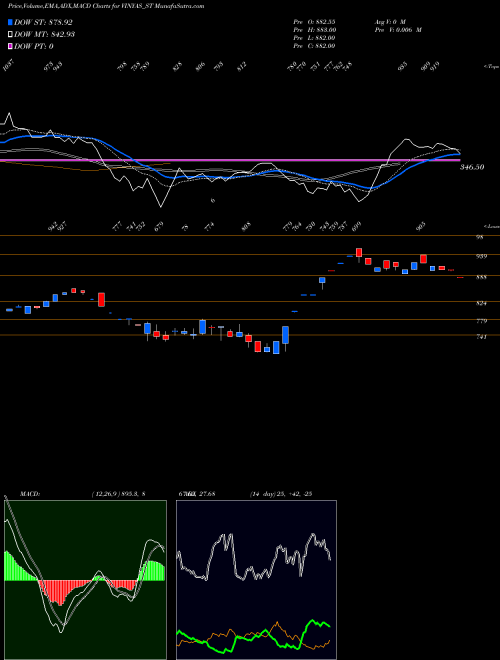Click the 'DOW MT: 842.93' legend text
Screen dimensions: 500x660
(x=45, y=35)
